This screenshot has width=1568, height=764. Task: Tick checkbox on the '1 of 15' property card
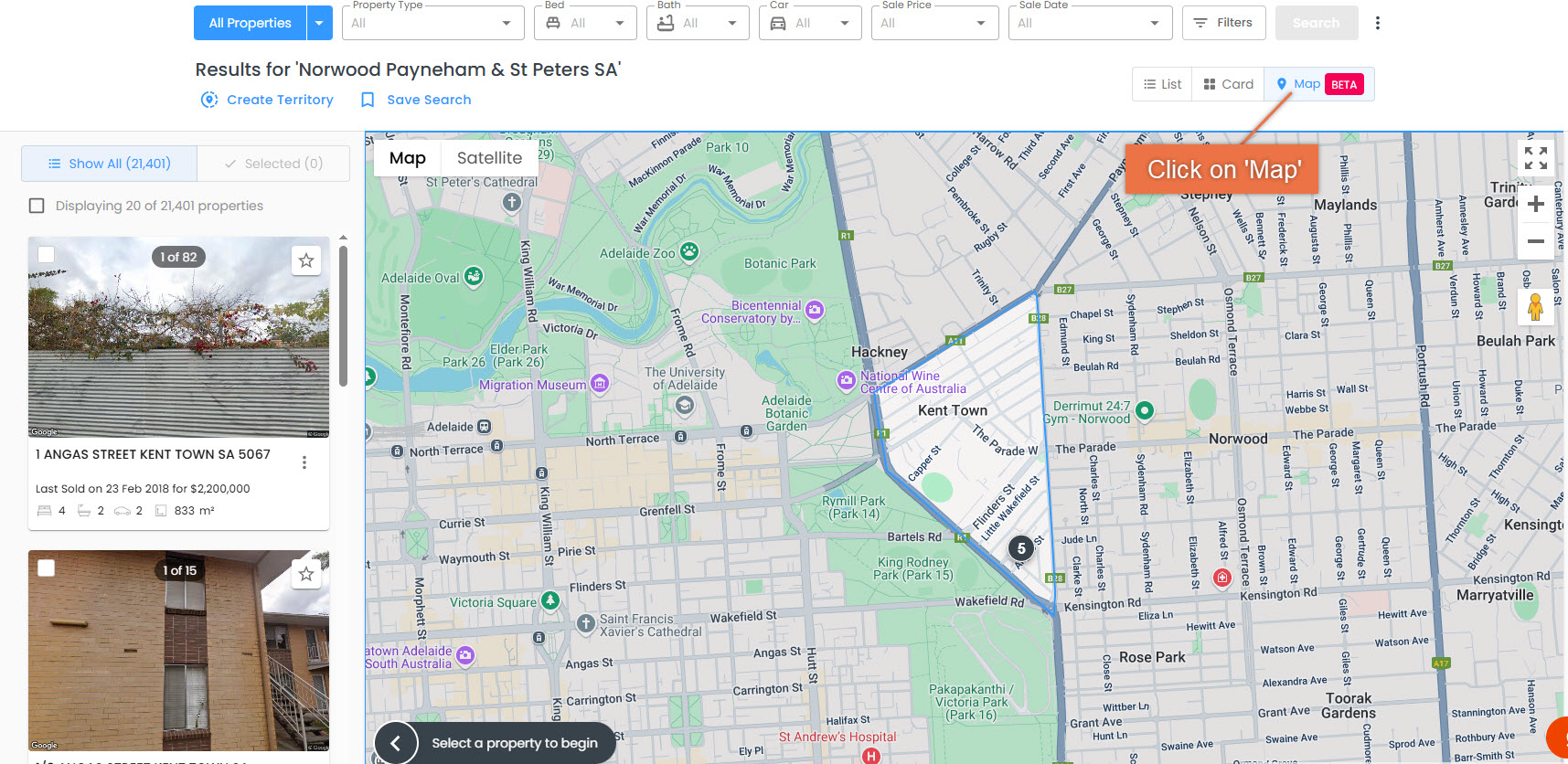46,568
